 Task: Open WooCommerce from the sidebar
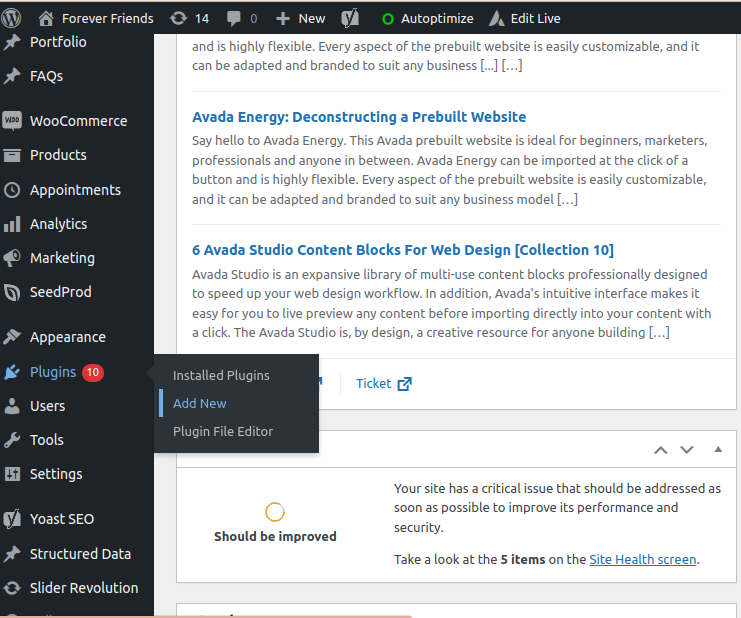coord(78,121)
